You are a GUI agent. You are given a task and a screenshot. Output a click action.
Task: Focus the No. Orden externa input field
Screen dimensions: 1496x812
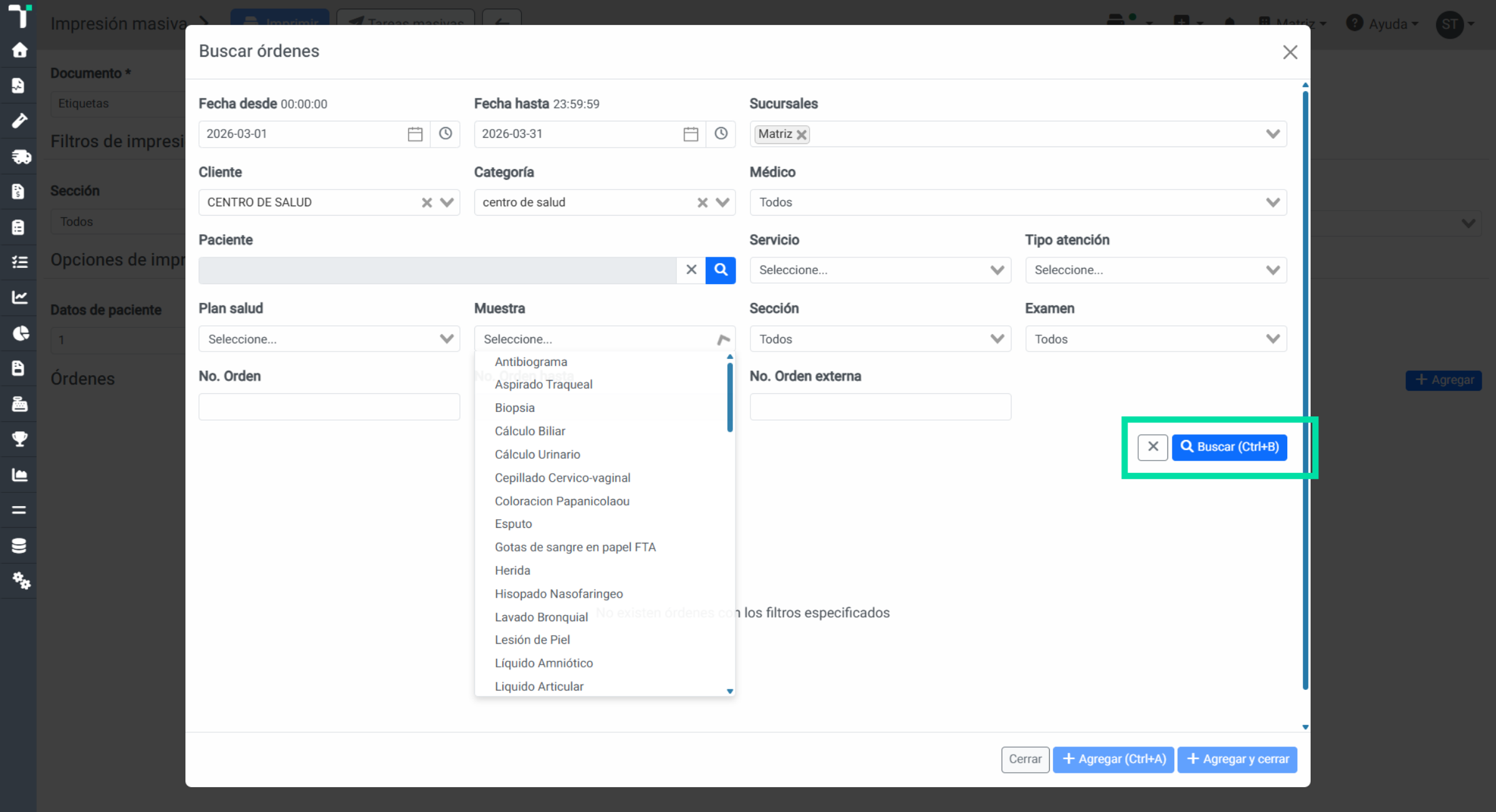pyautogui.click(x=880, y=407)
